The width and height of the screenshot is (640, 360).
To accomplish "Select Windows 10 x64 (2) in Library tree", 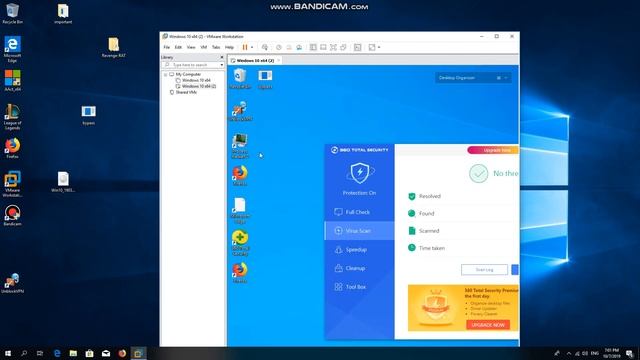I will 199,87.
